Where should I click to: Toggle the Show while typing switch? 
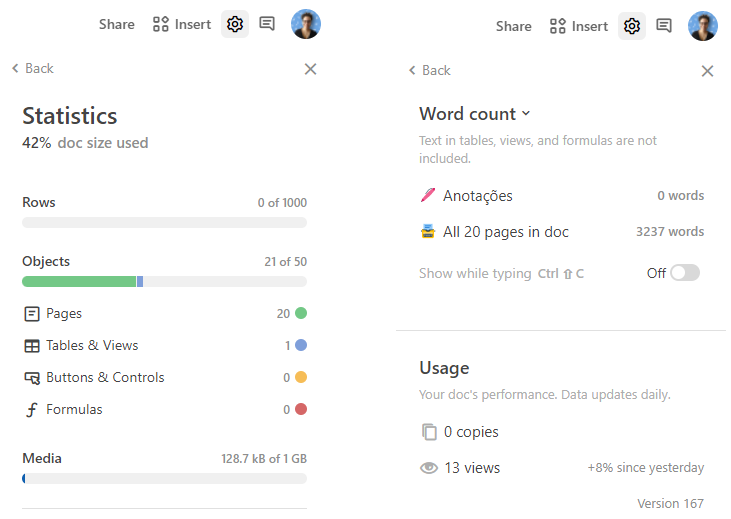point(685,273)
